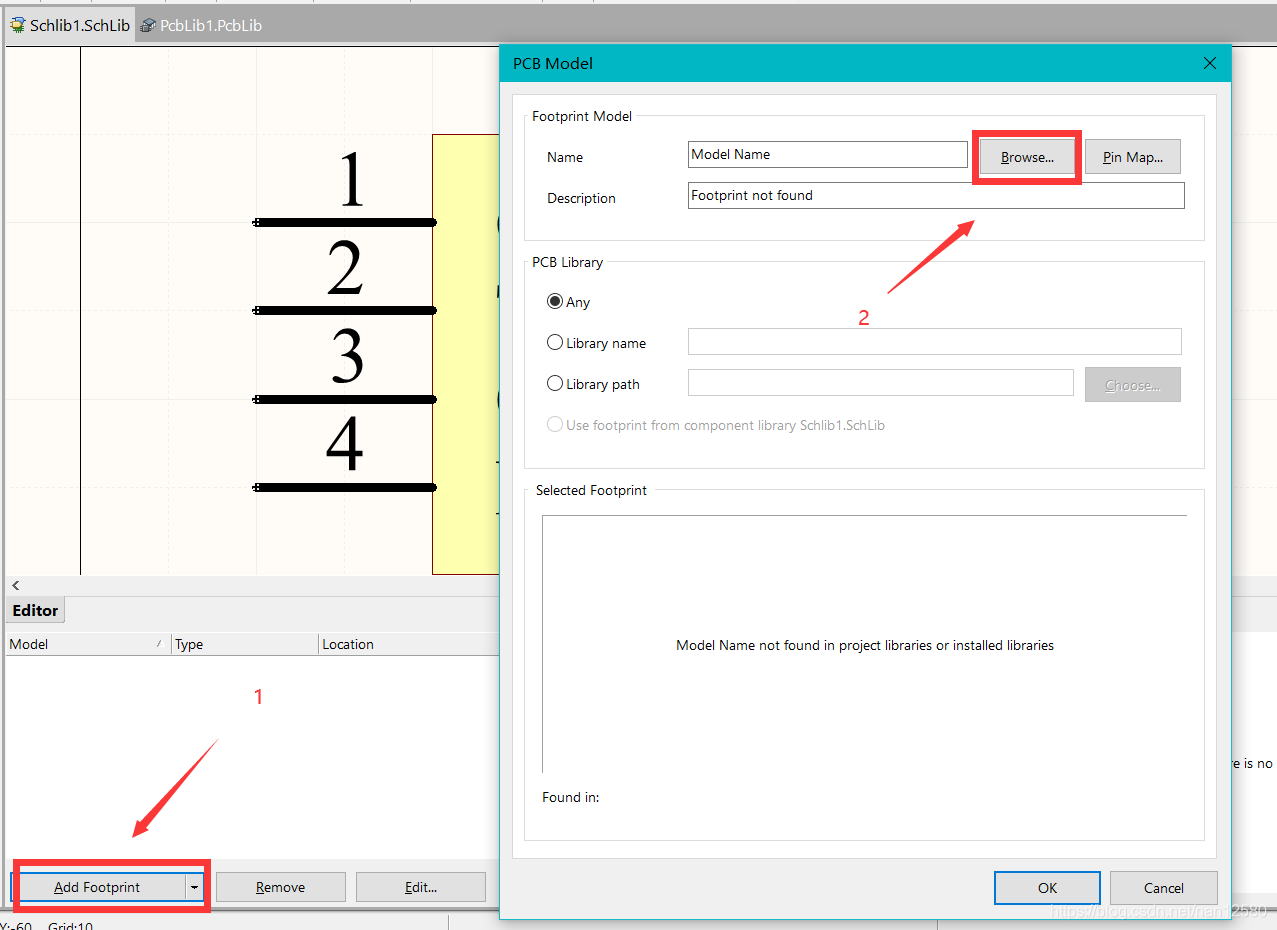Open the Add Footprint dropdown arrow
Viewport: 1277px width, 930px height.
pyautogui.click(x=194, y=887)
